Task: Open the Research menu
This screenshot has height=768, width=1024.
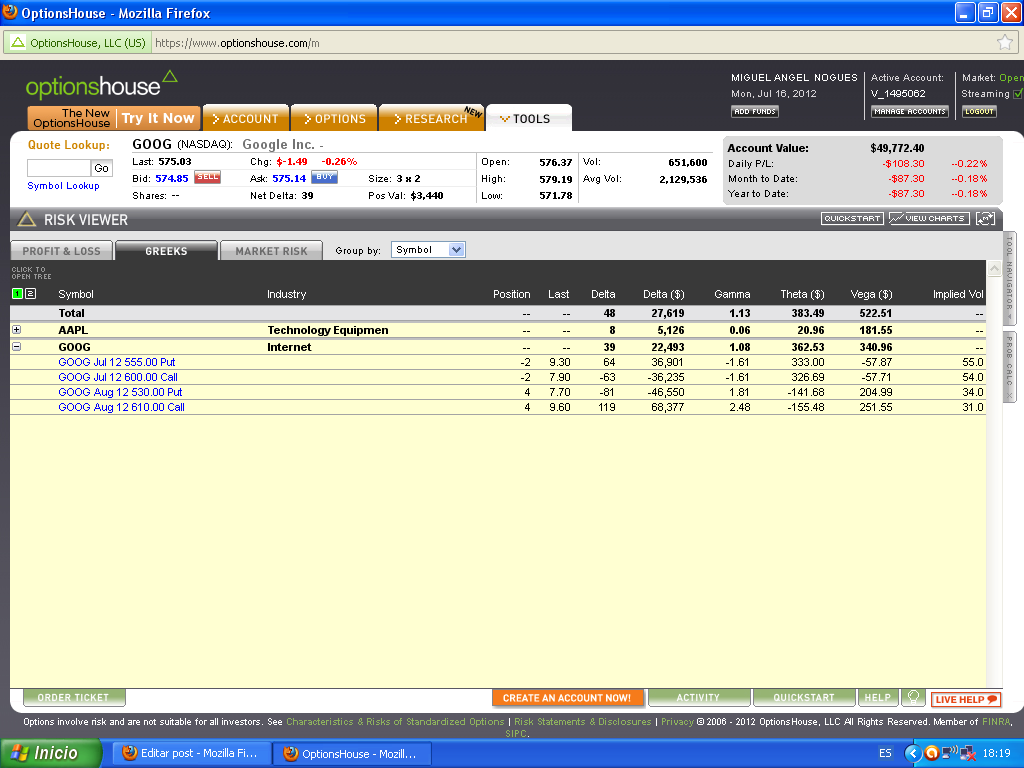Action: point(431,118)
